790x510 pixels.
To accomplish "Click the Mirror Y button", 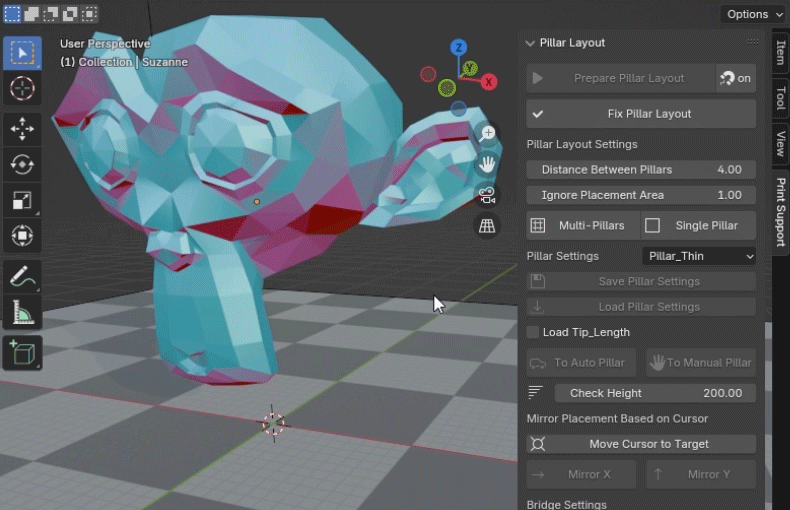I will [701, 474].
